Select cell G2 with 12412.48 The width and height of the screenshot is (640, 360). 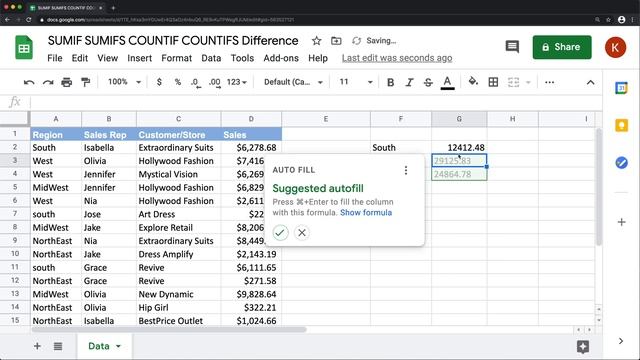tap(459, 147)
